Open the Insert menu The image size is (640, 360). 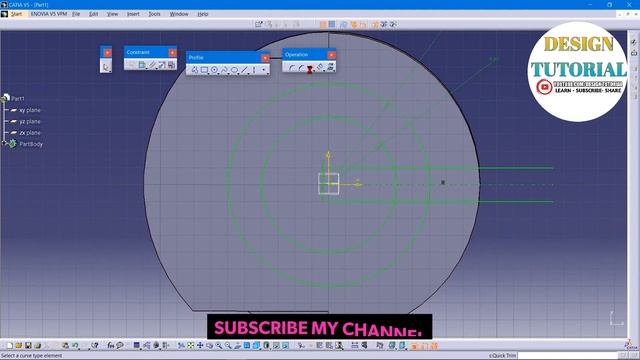[133, 14]
